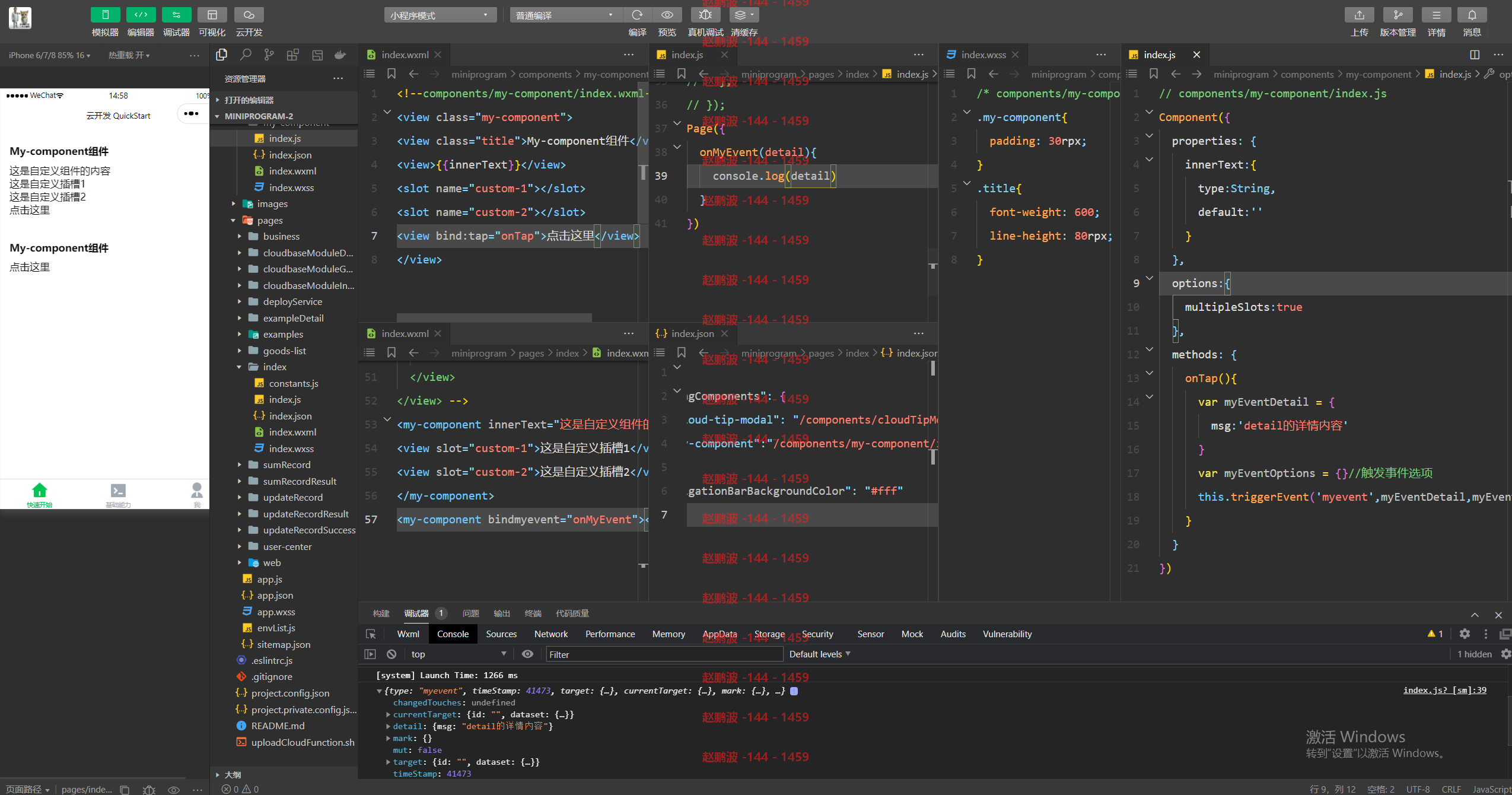The width and height of the screenshot is (1512, 795).
Task: Open the Visualization tool
Action: [212, 15]
